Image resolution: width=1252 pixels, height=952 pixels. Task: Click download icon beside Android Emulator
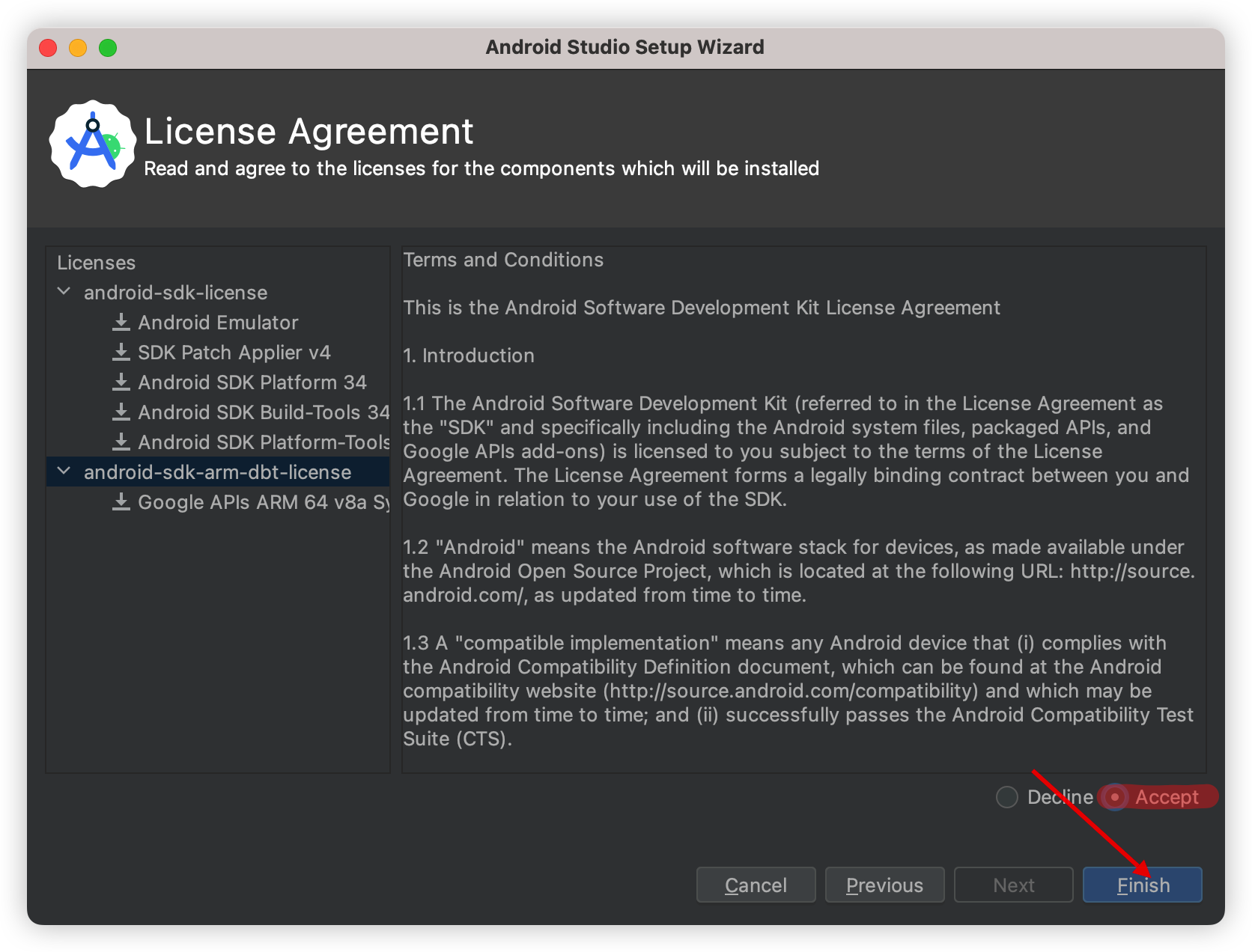[121, 323]
